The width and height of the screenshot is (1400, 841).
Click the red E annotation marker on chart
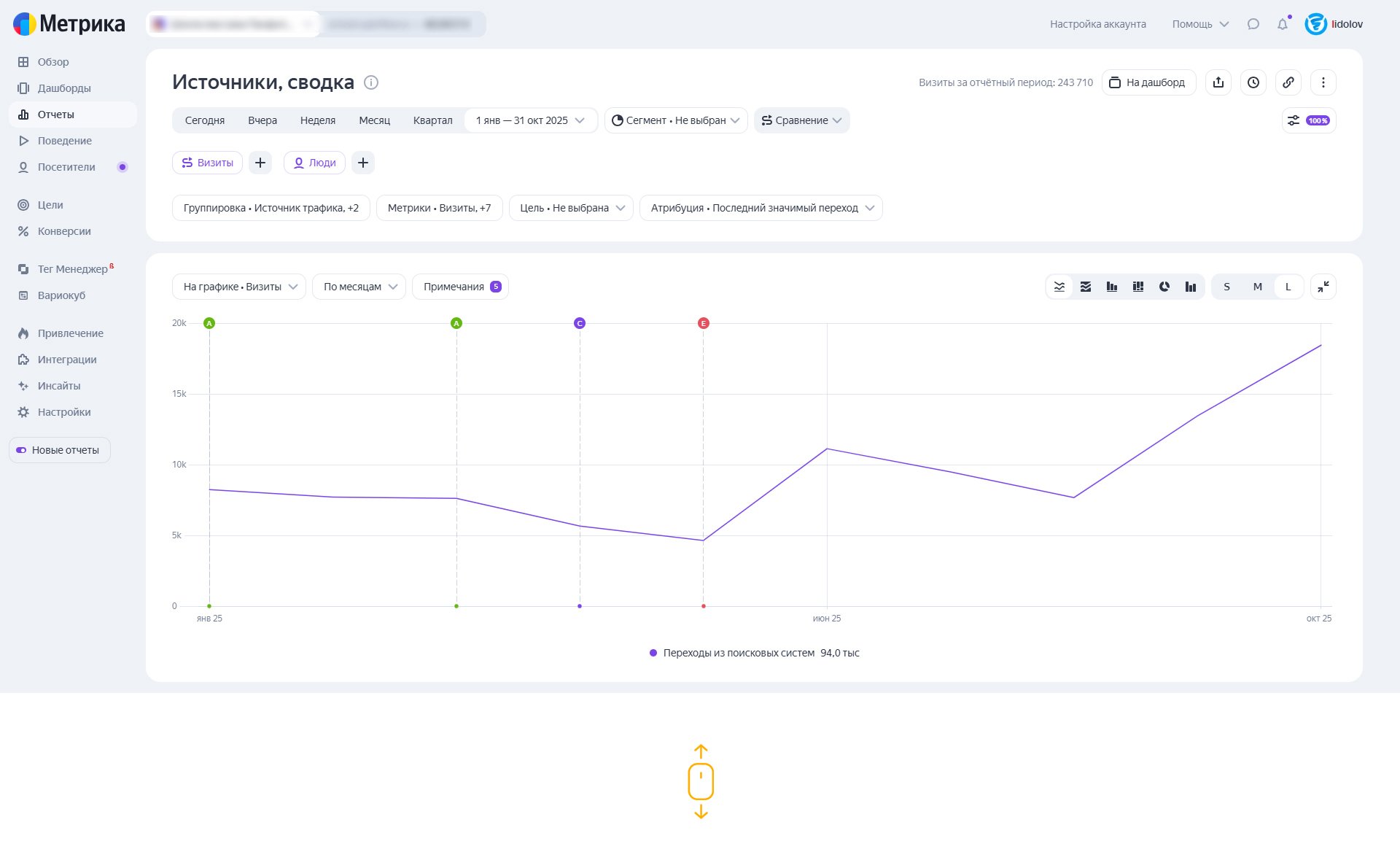tap(703, 323)
